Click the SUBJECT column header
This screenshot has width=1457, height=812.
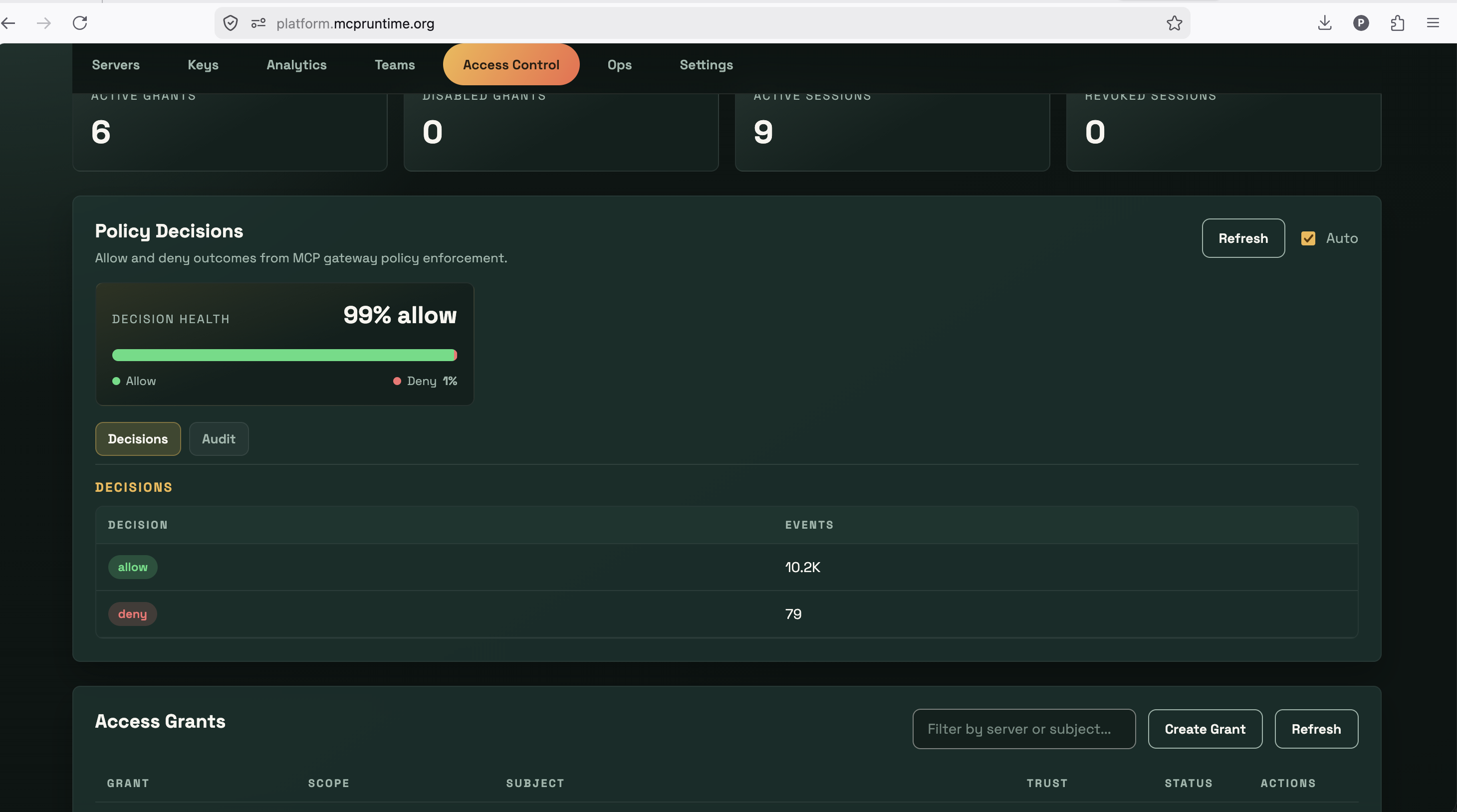click(535, 783)
